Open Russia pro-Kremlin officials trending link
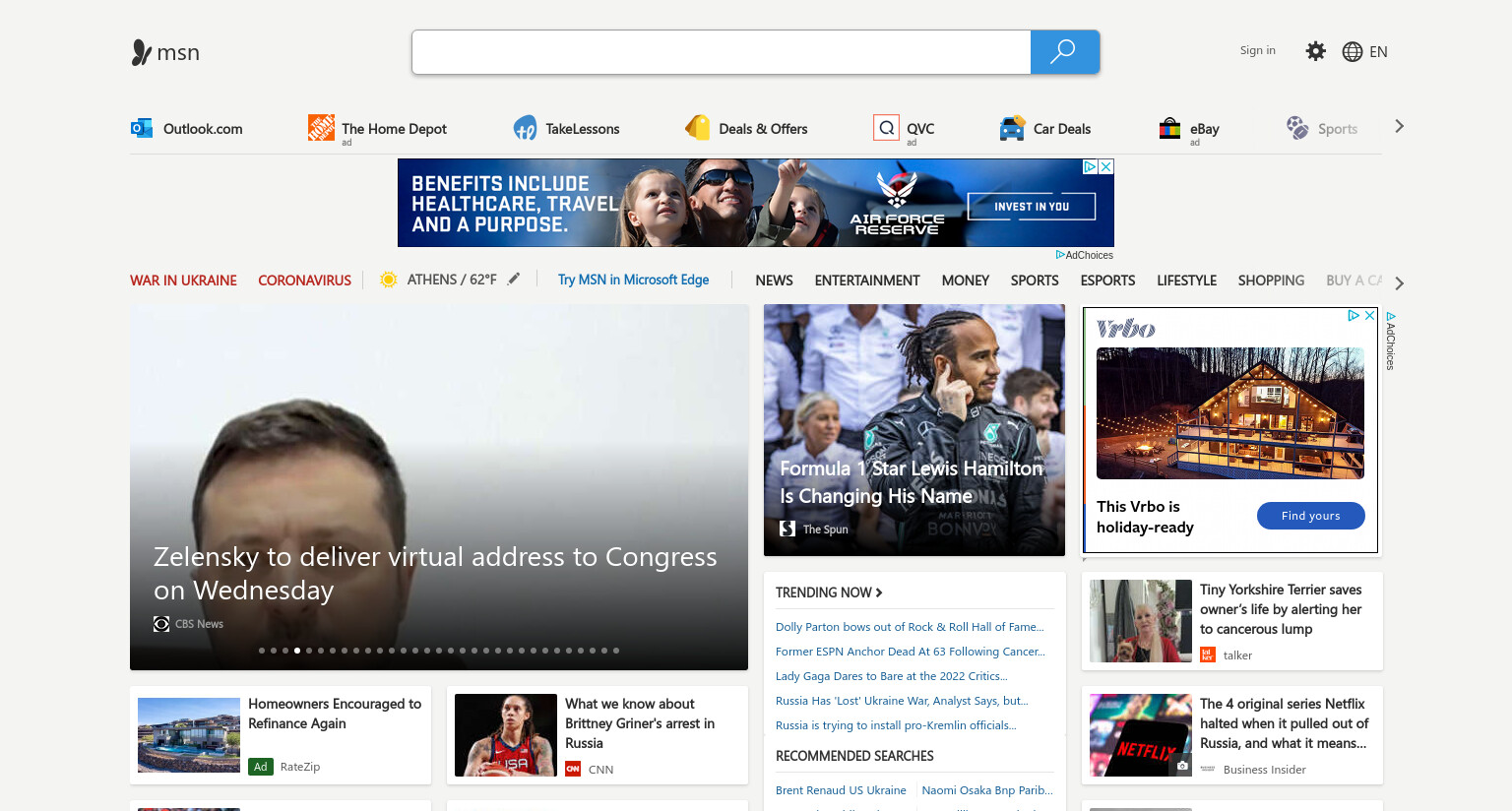 (896, 725)
